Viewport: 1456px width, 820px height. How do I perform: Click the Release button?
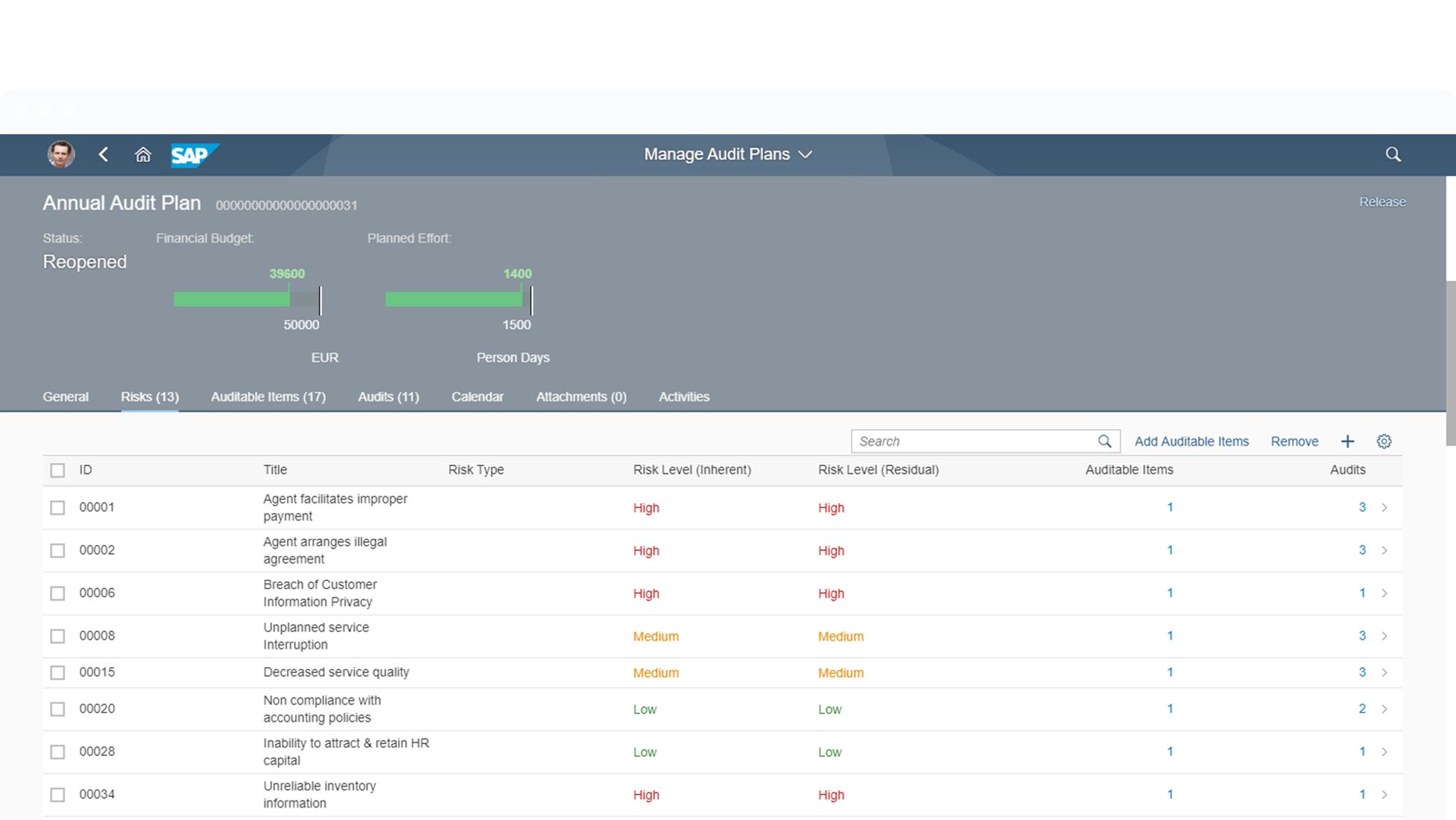coord(1381,202)
